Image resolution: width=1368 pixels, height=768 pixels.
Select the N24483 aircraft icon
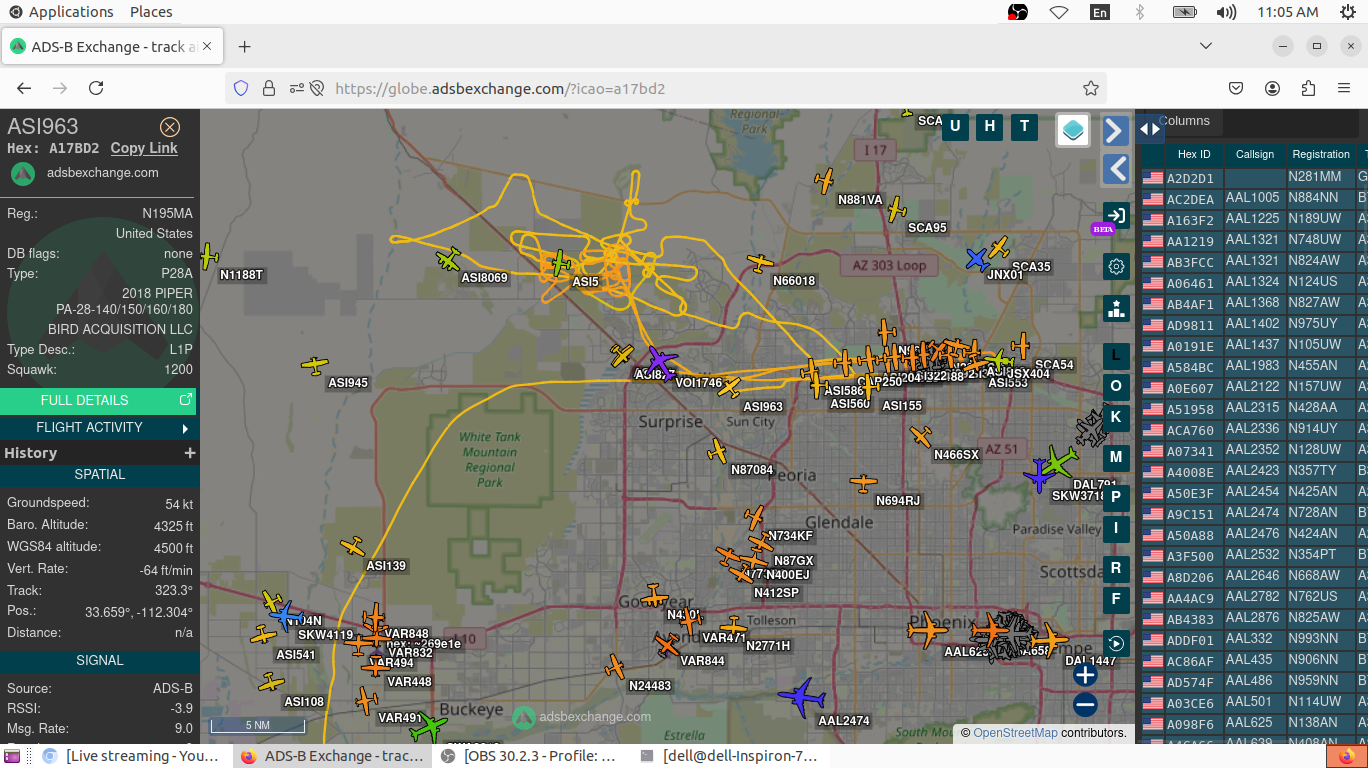pos(616,666)
